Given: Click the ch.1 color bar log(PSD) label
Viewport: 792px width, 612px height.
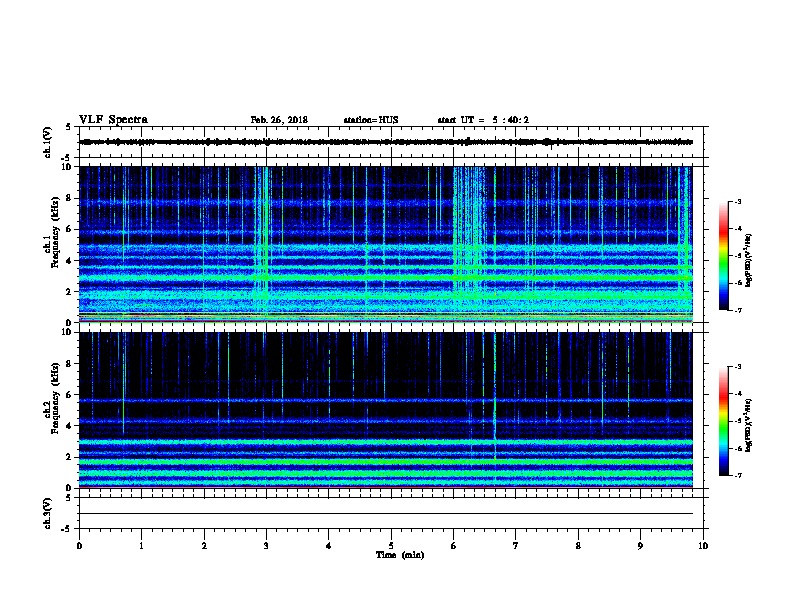Looking at the screenshot, I should click(748, 261).
